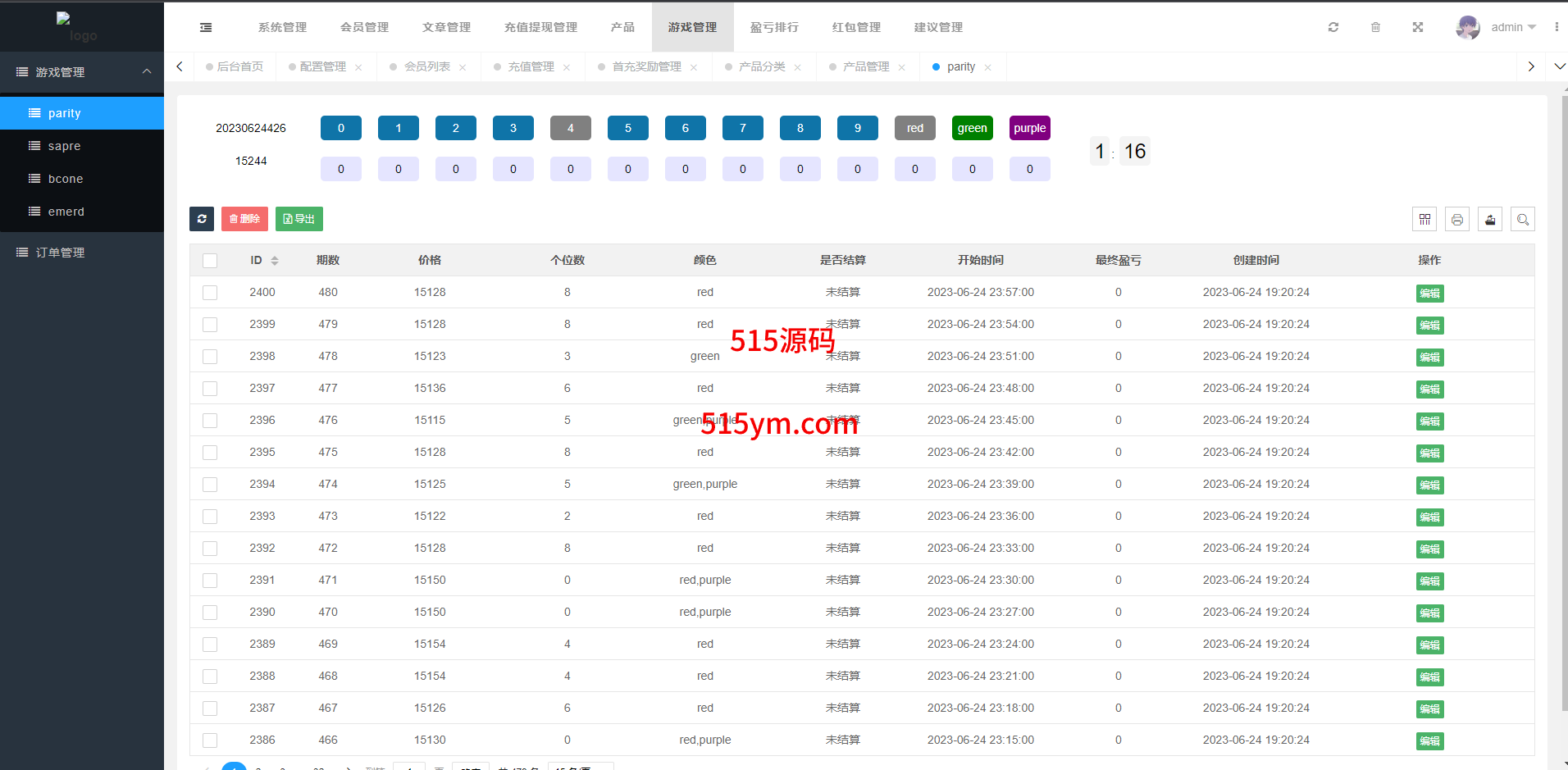1568x770 pixels.
Task: Tick the checkbox for row ID 2400
Action: coord(210,293)
